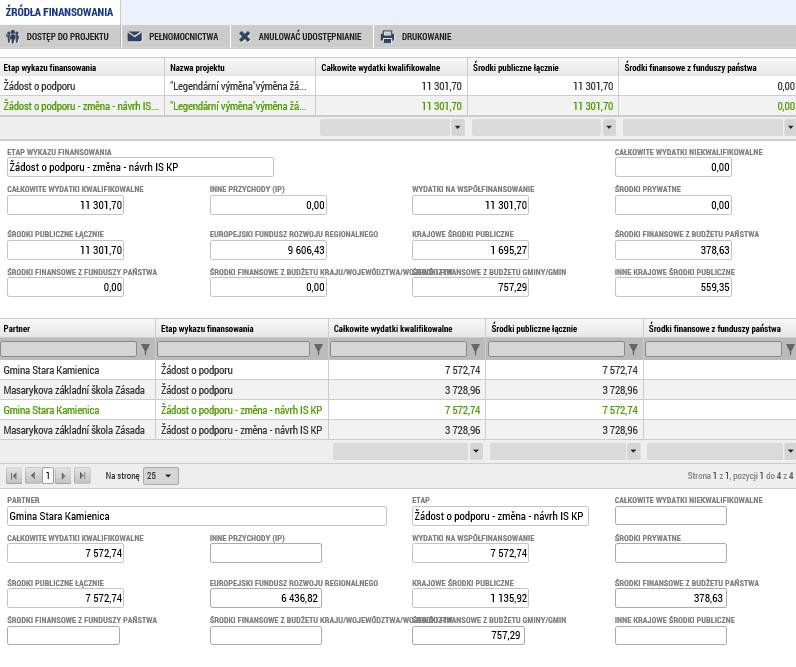Sort by Partner column header

[77, 328]
